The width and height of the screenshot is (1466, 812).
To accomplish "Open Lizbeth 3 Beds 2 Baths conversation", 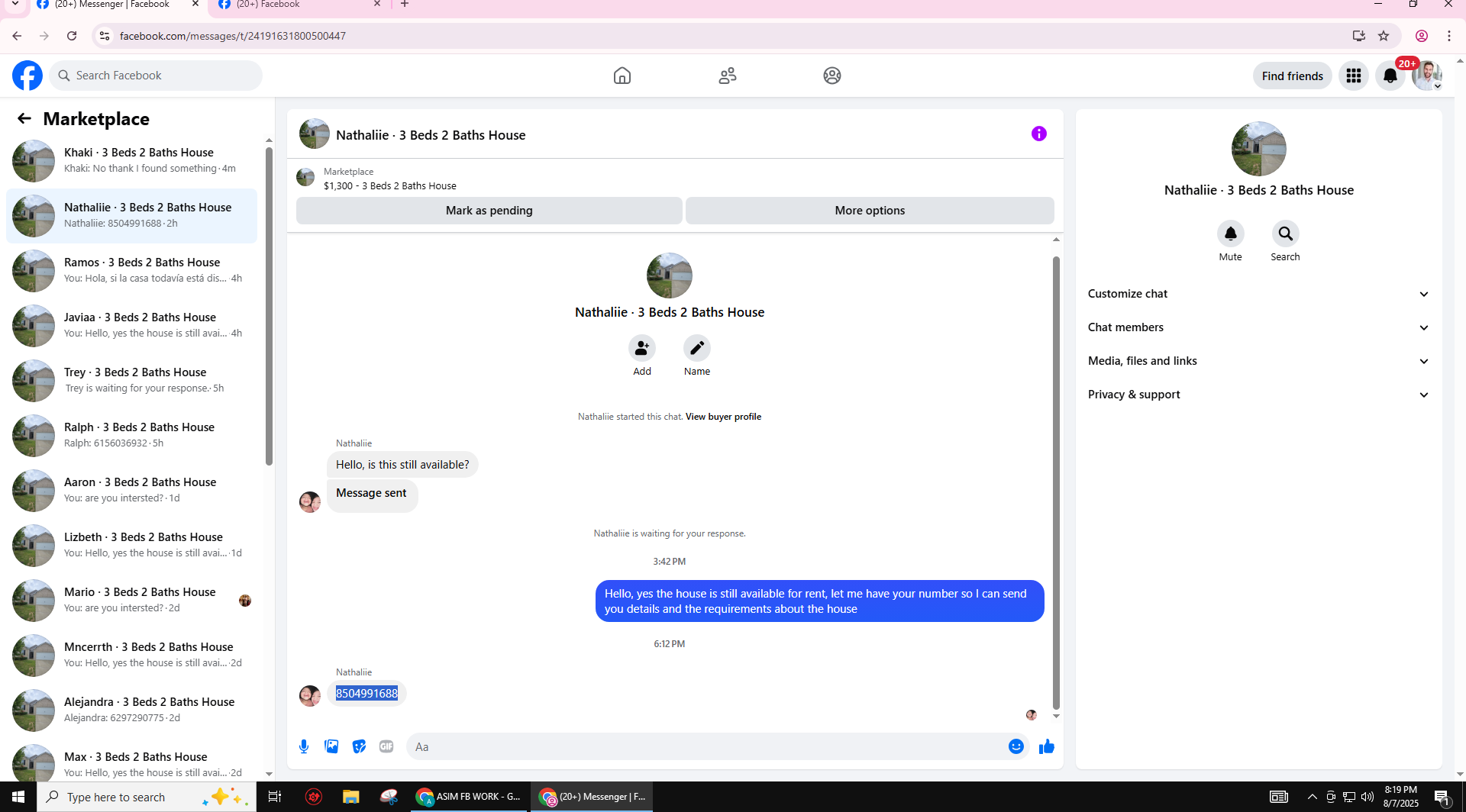I will (x=131, y=545).
